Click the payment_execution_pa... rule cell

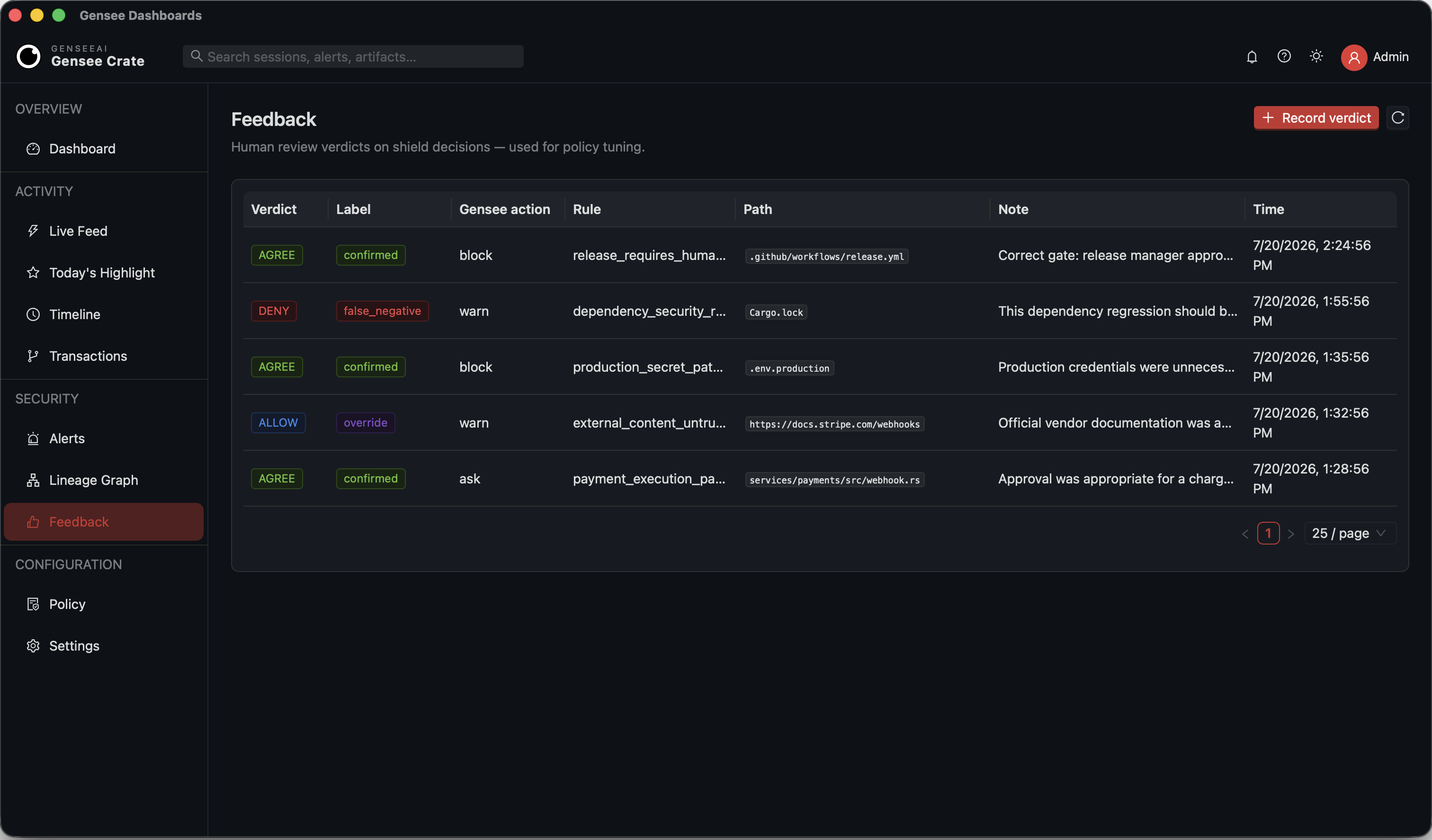click(649, 479)
